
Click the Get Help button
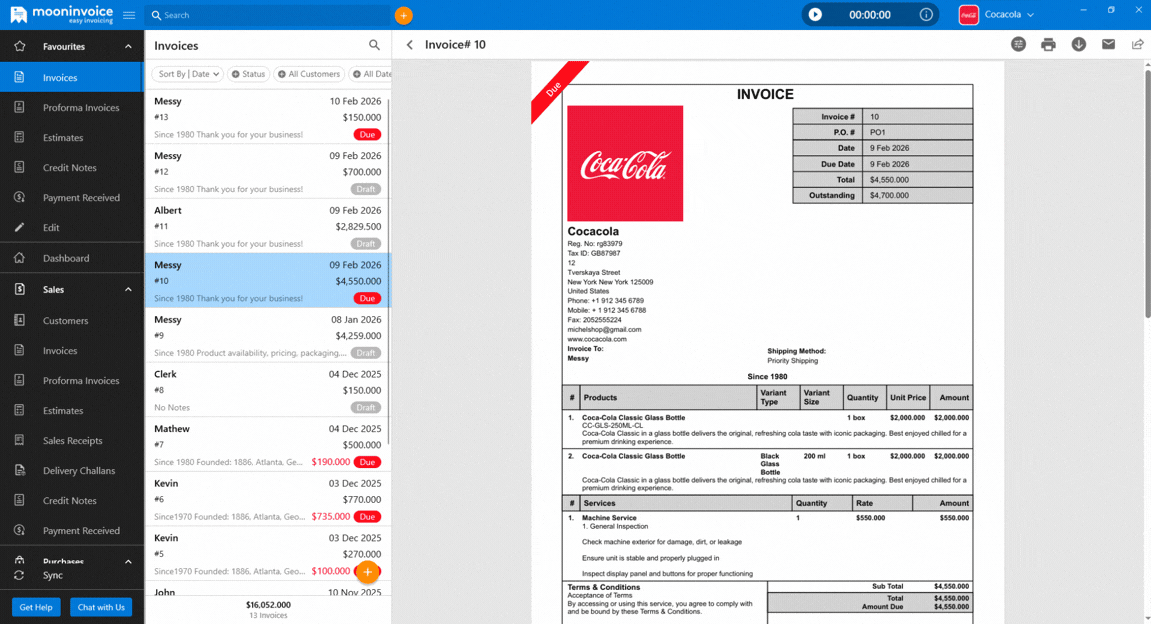point(36,607)
